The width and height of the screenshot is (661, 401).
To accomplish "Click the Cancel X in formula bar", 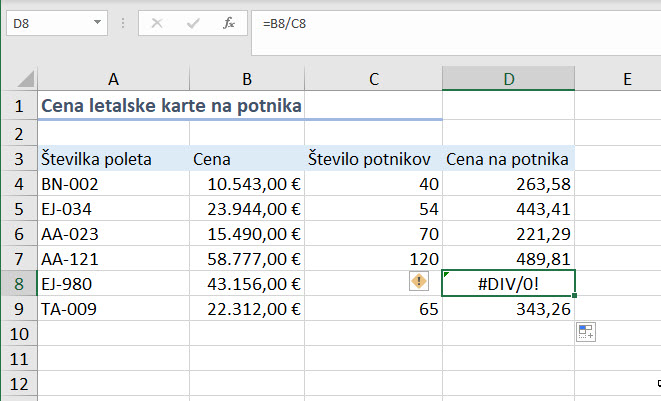I will [x=157, y=23].
